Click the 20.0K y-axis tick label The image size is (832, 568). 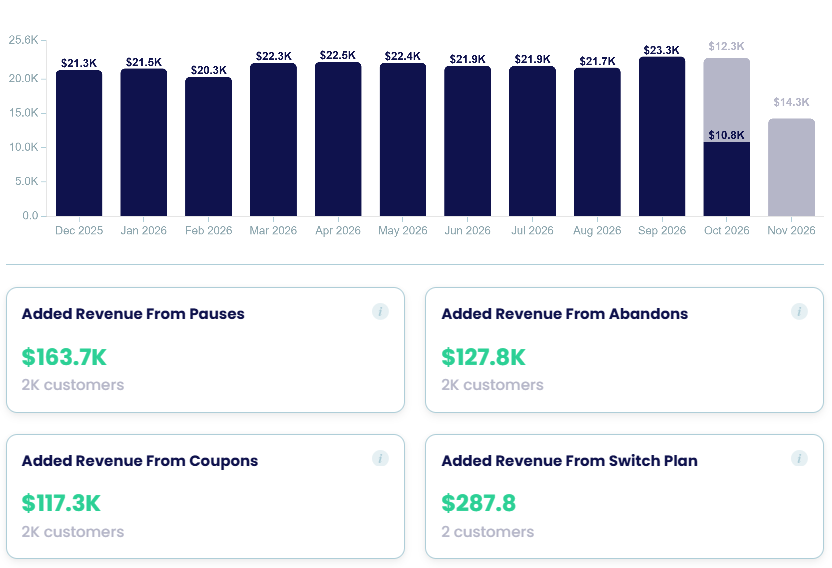pos(23,79)
